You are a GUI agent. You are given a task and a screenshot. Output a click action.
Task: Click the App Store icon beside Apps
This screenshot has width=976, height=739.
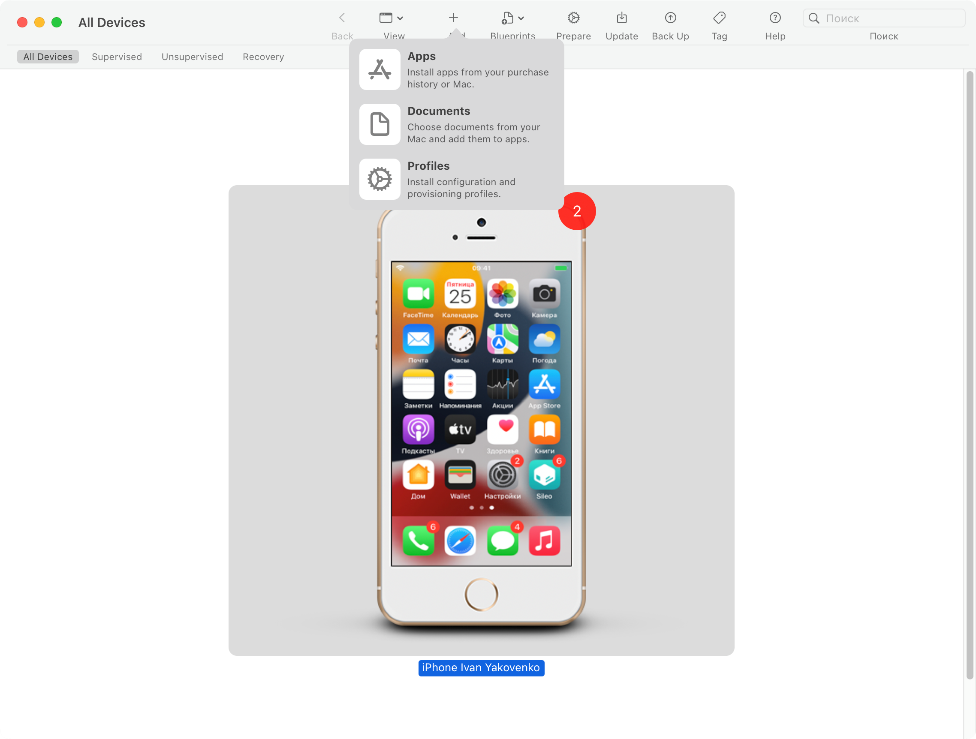click(380, 70)
